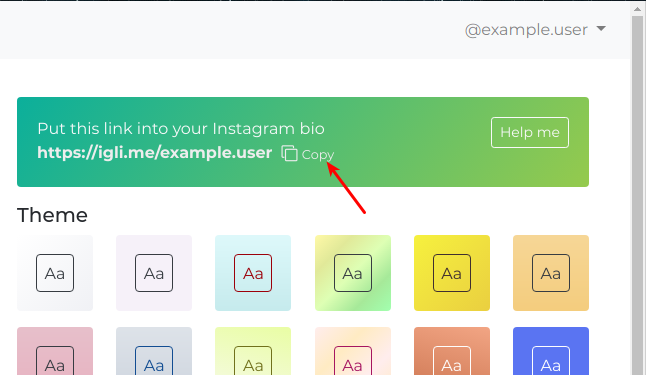Apply the cream theme with magenta Aa
The image size is (646, 375).
pyautogui.click(x=353, y=351)
